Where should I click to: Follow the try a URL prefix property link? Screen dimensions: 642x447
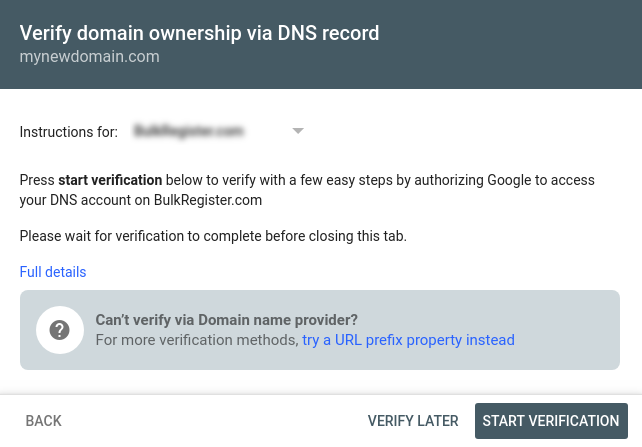[408, 340]
